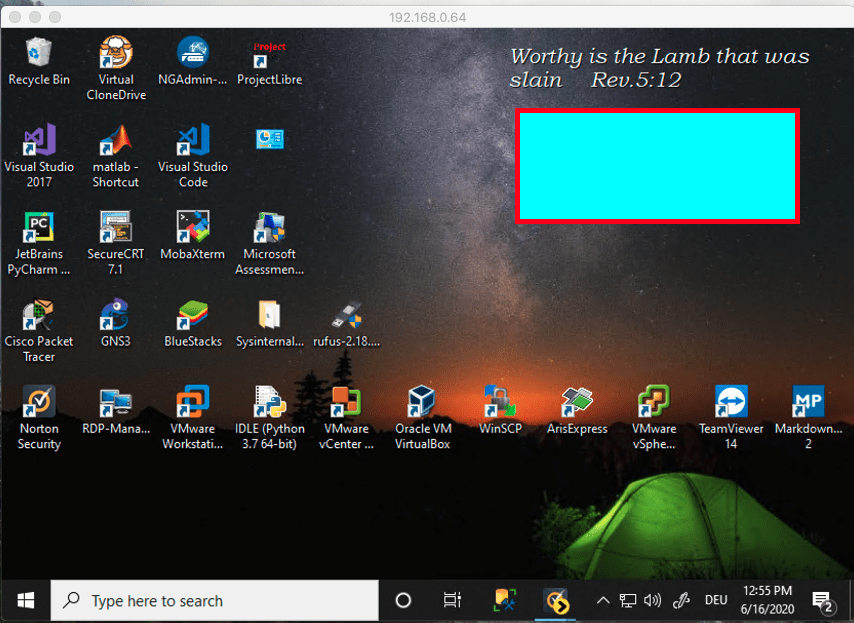Select the BlueStacks desktop icon

coord(192,316)
